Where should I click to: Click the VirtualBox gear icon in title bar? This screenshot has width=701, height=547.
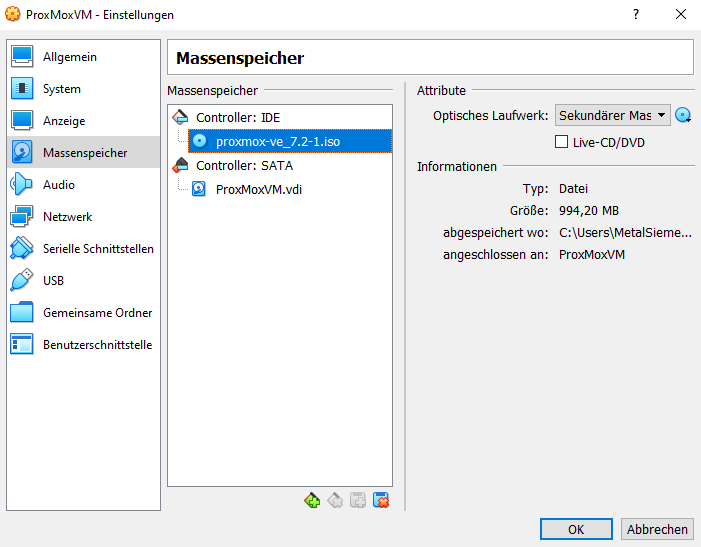(13, 14)
